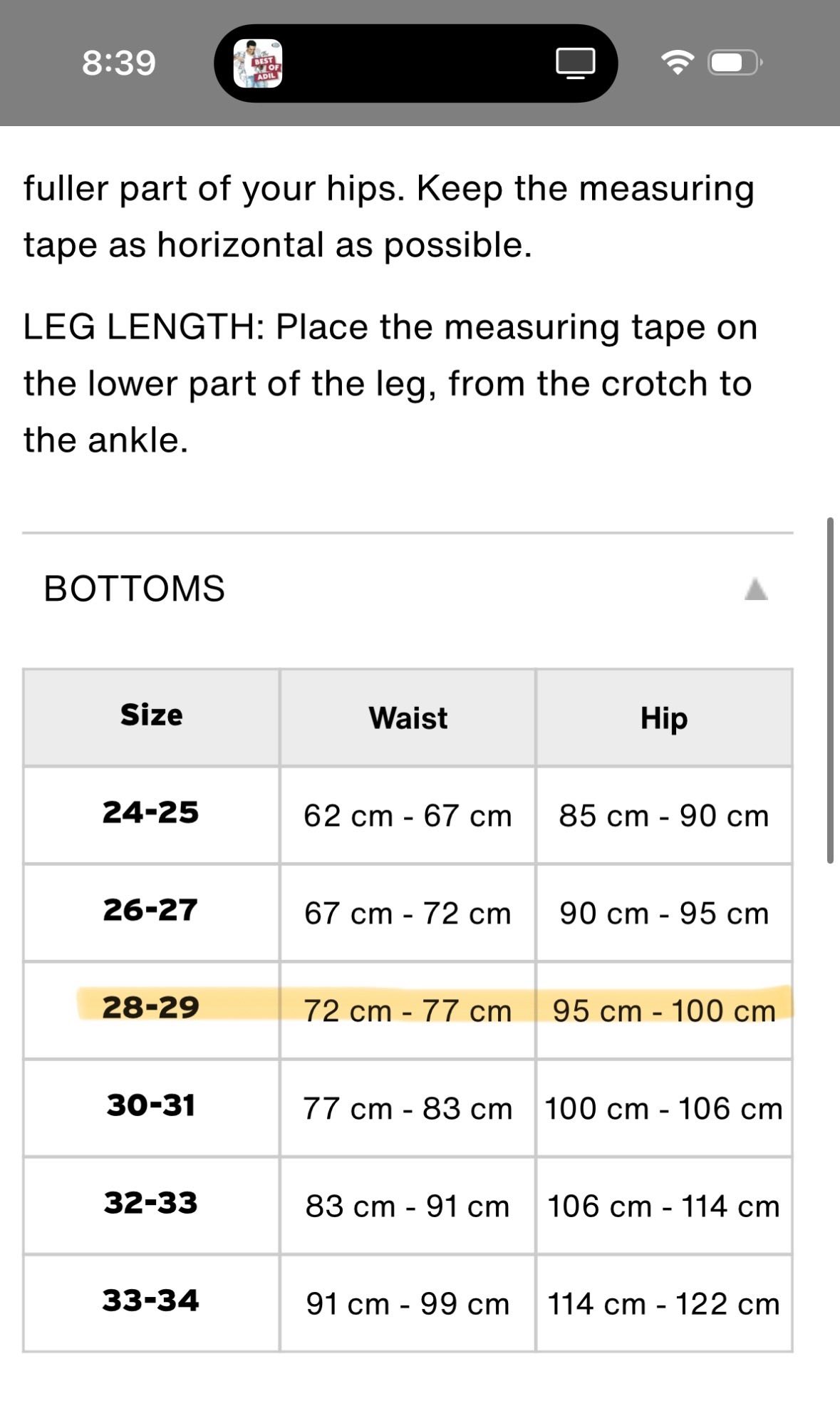Click the vertical scrollbar on right edge
Image resolution: width=840 pixels, height=1401 pixels.
[x=830, y=691]
